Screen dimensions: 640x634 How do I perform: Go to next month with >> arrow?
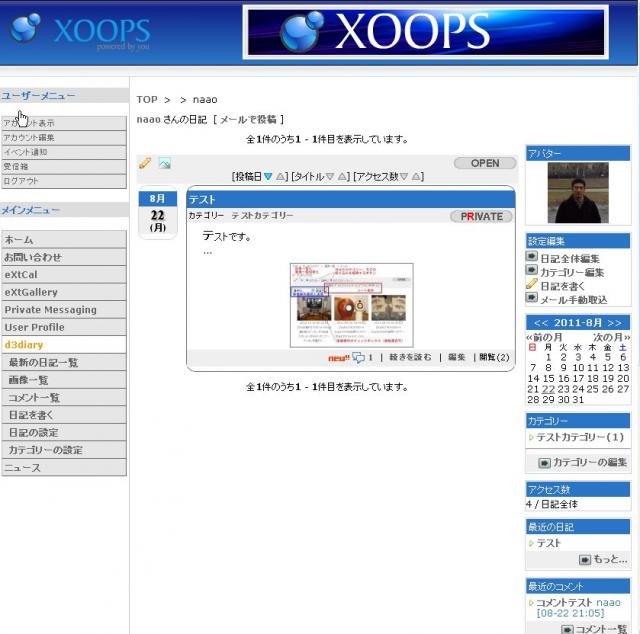tap(614, 323)
